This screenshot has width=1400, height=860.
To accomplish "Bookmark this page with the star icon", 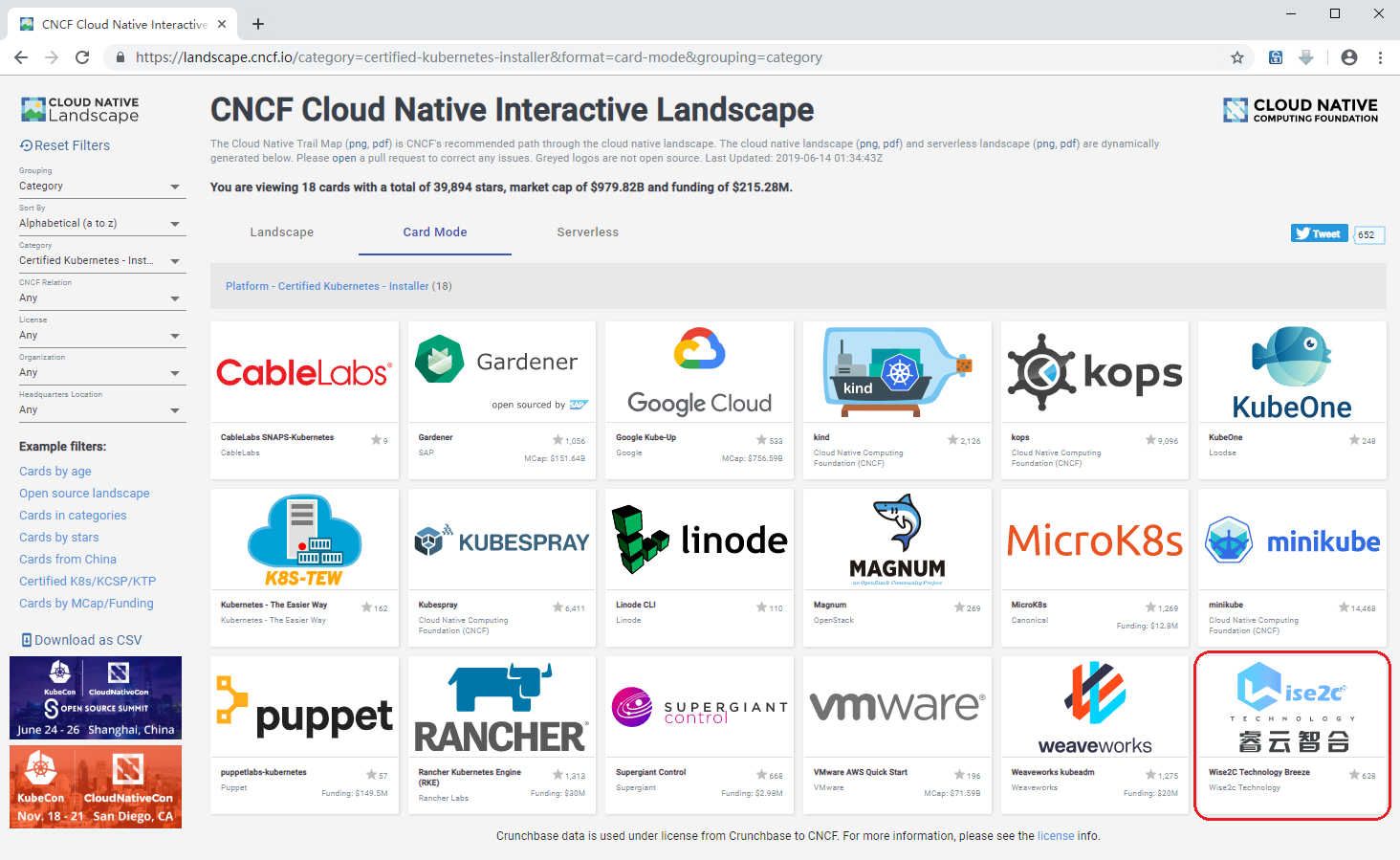I will pyautogui.click(x=1237, y=57).
